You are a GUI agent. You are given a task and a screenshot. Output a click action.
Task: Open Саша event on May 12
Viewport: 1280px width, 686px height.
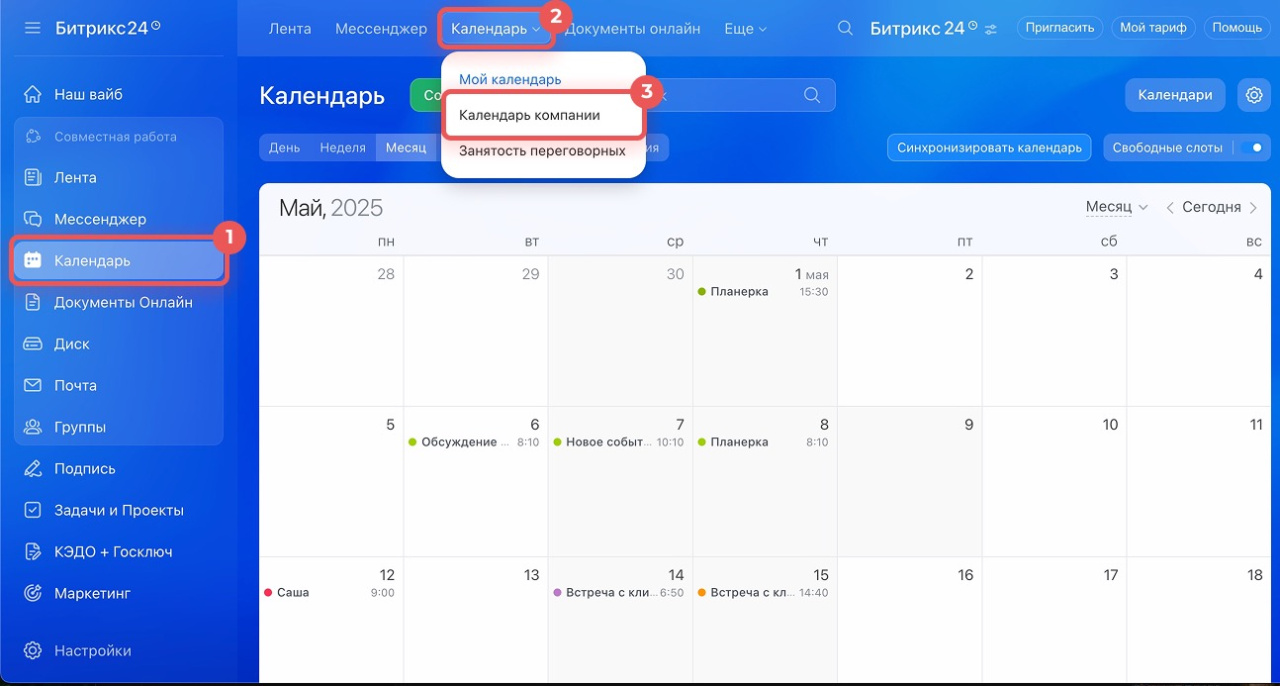[x=330, y=593]
